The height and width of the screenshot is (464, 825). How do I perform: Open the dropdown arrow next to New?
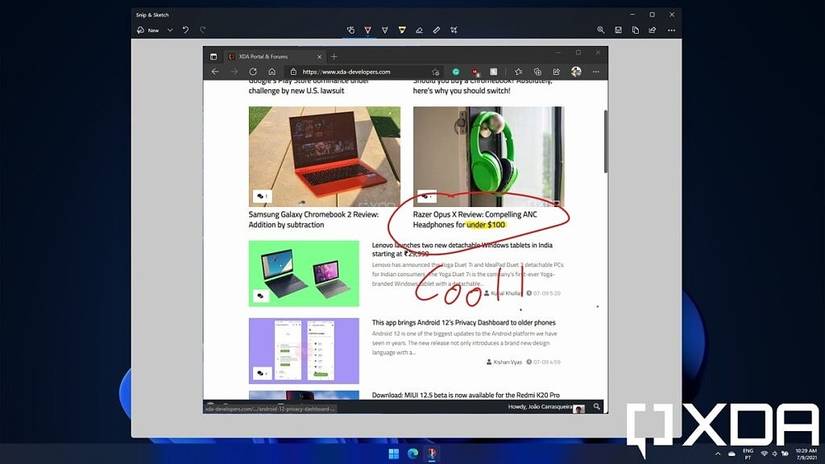pyautogui.click(x=170, y=31)
